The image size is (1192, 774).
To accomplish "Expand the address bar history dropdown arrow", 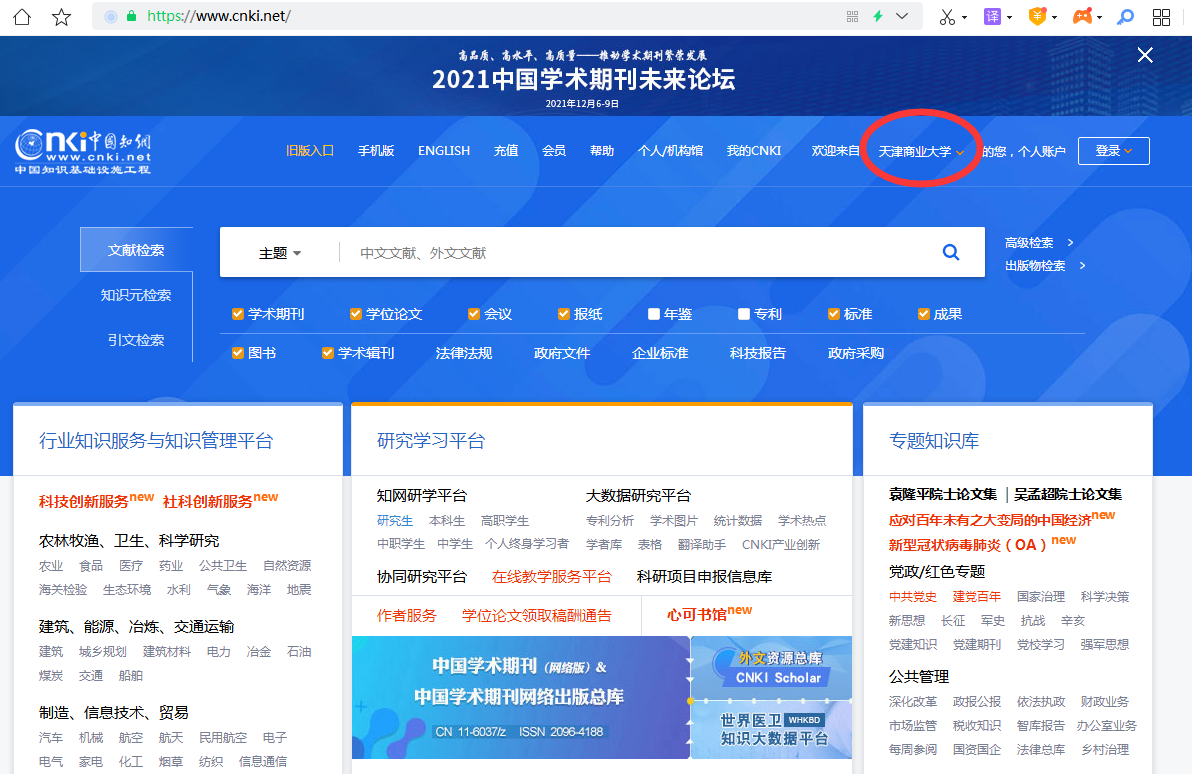I will [902, 16].
